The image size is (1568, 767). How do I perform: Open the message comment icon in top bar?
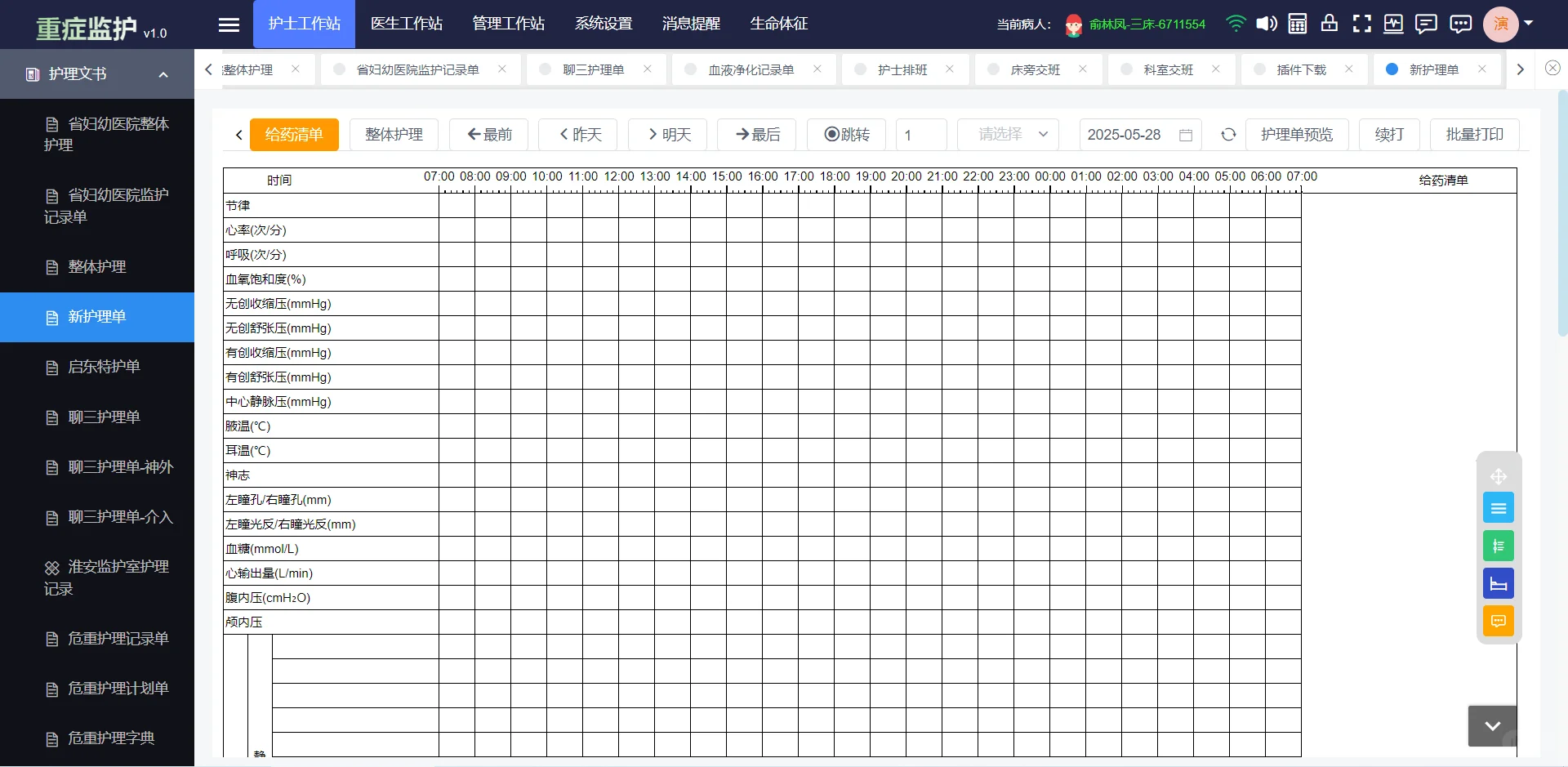point(1426,24)
